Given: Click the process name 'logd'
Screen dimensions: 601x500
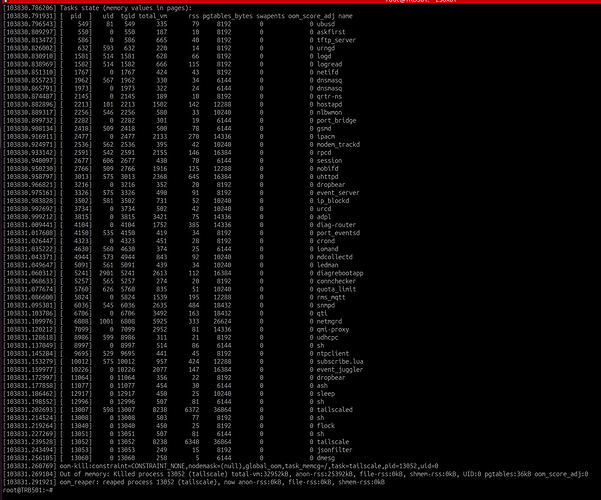Looking at the screenshot, I should [x=324, y=56].
